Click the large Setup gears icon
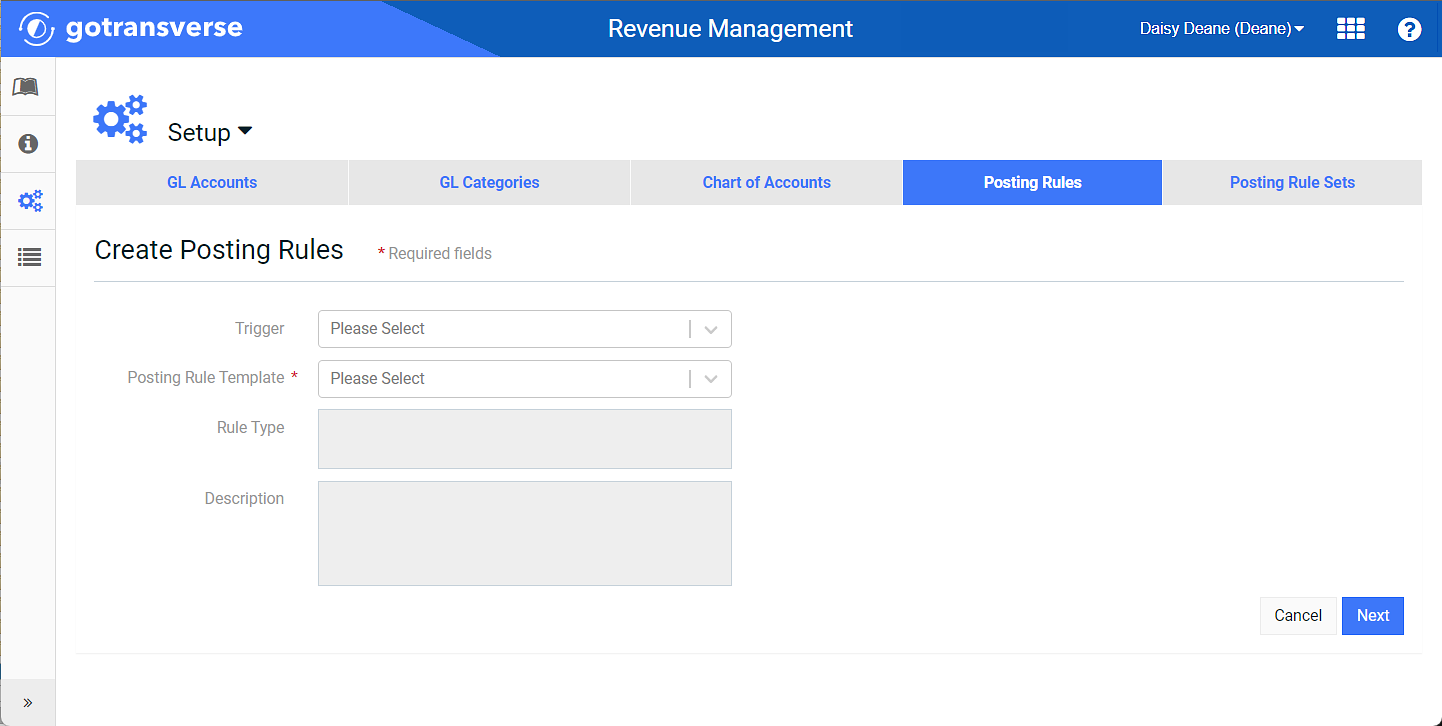Viewport: 1442px width, 726px height. pos(120,119)
